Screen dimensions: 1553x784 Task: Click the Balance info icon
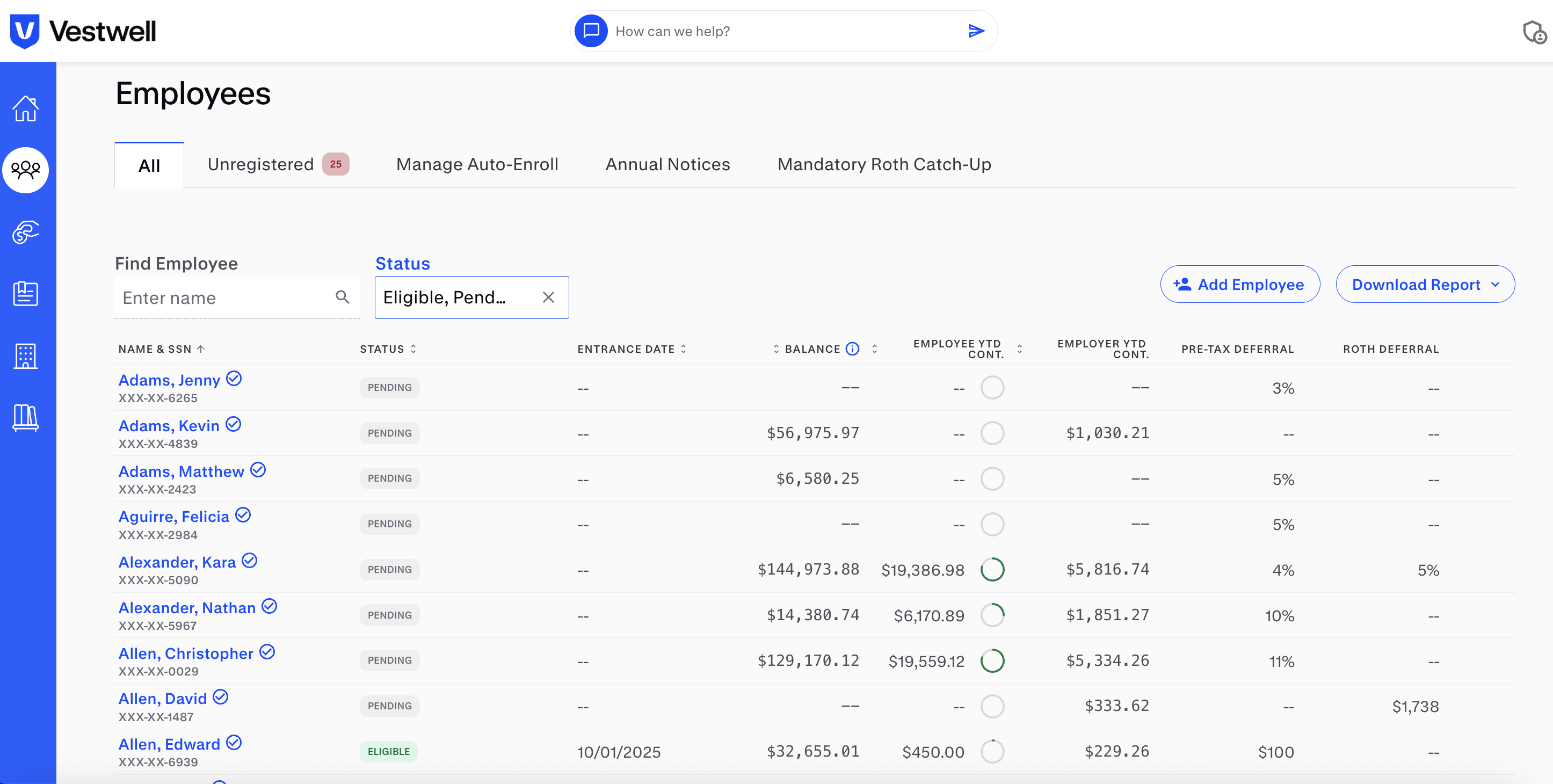(x=852, y=349)
